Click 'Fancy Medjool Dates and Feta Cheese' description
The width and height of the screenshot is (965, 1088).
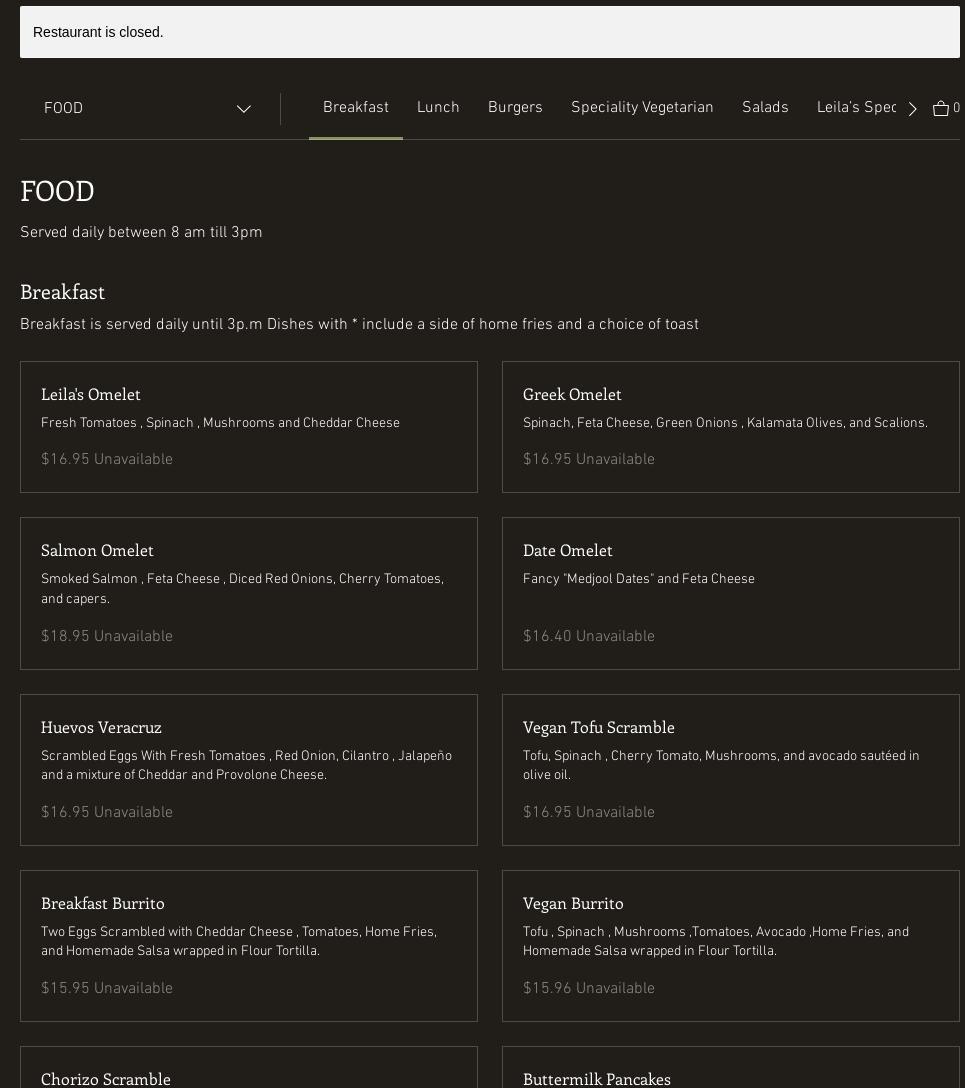click(638, 579)
